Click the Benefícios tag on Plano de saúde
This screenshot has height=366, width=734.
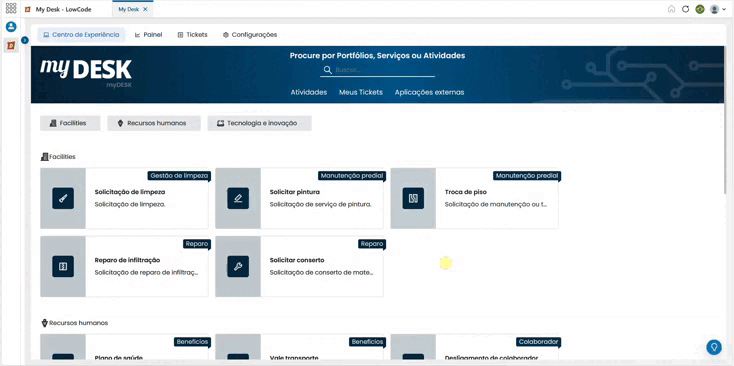192,342
